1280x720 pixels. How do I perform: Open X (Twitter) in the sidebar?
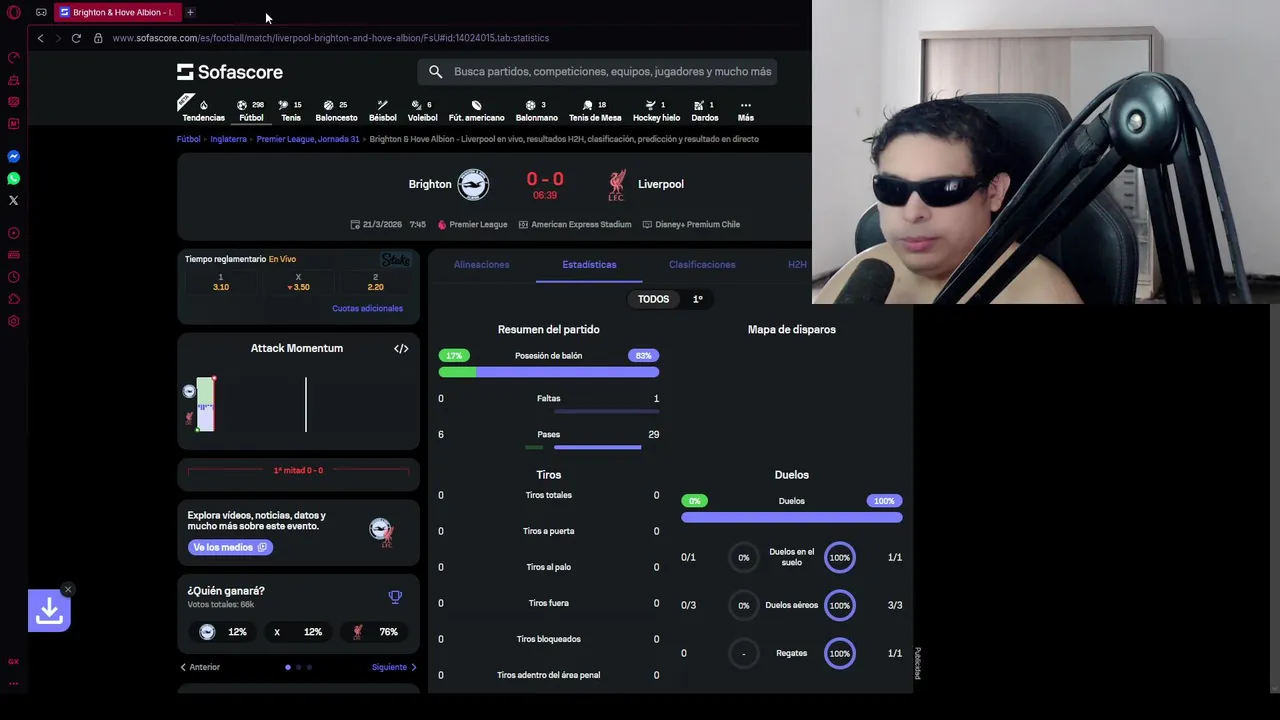click(x=13, y=200)
